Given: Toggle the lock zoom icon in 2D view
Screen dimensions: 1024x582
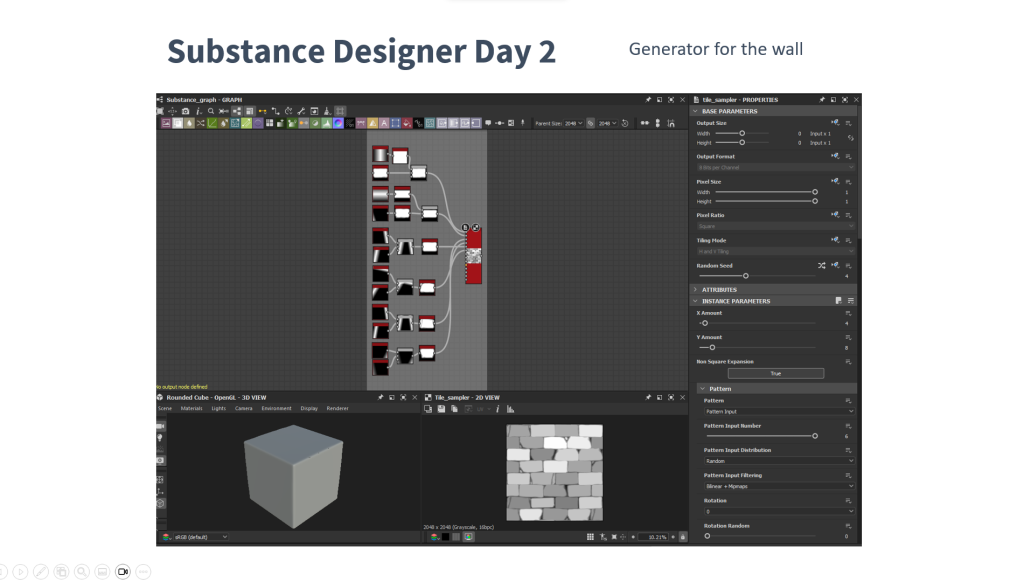Looking at the screenshot, I should 683,537.
